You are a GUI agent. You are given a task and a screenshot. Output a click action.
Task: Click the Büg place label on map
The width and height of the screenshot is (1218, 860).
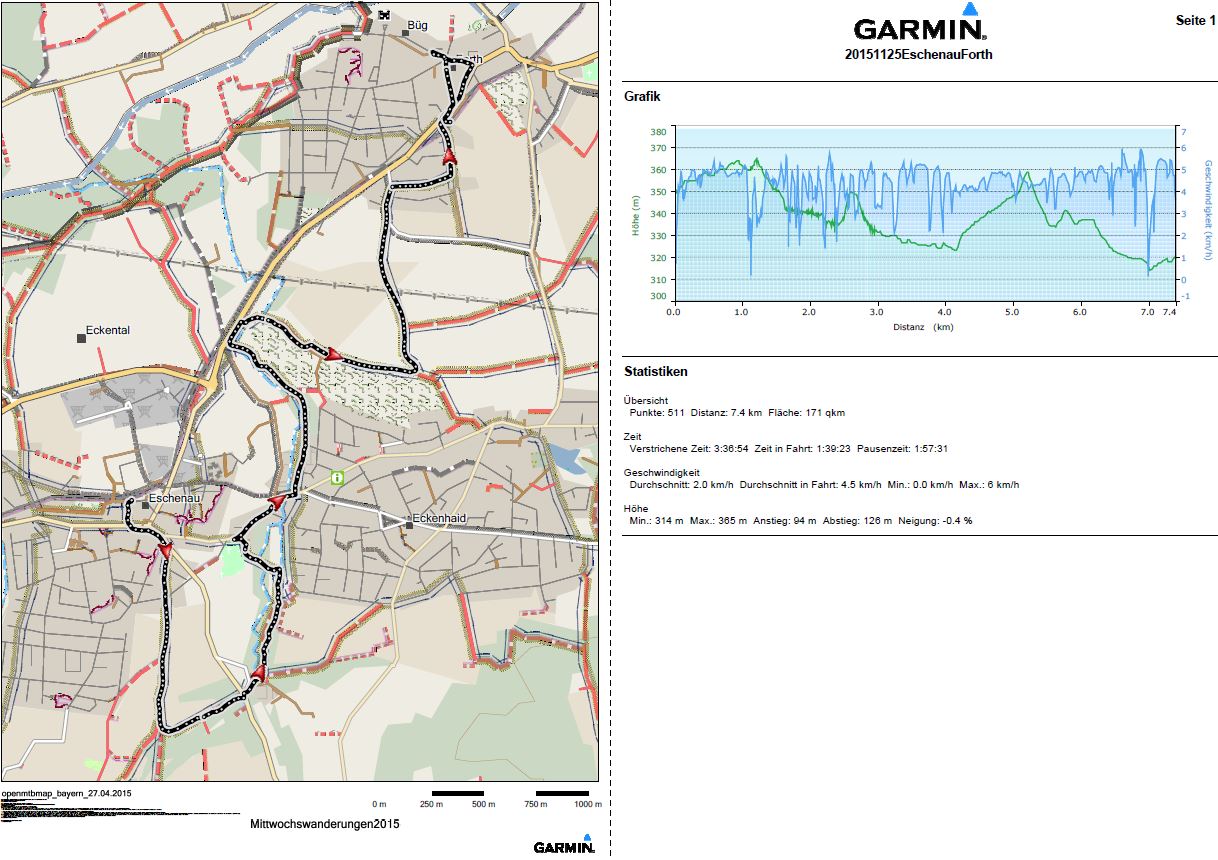tap(416, 23)
